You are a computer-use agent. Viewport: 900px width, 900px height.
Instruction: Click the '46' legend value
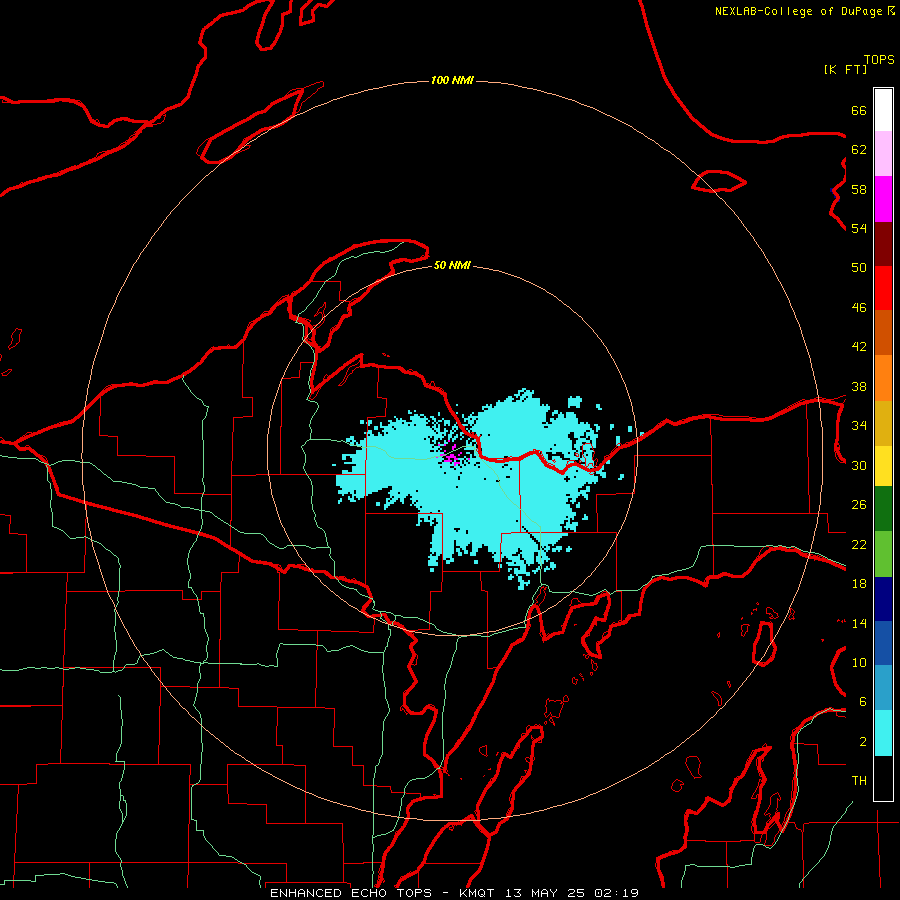click(x=859, y=308)
